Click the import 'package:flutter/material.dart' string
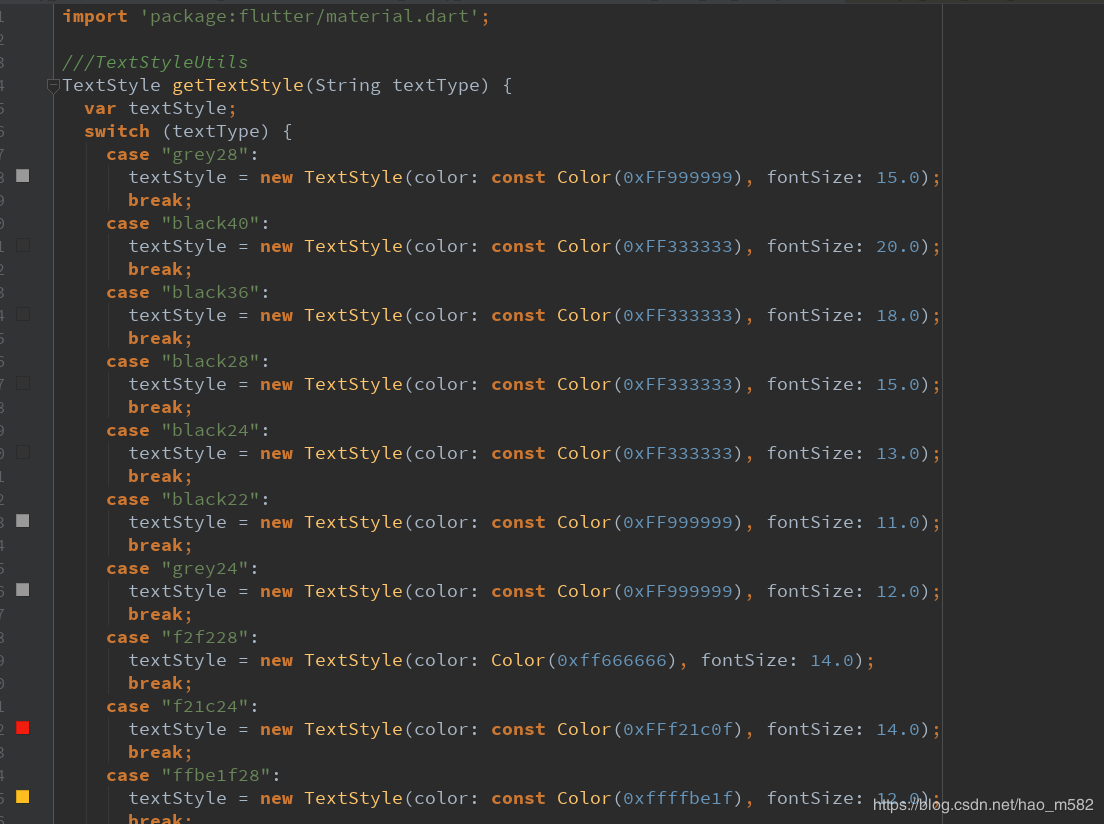The height and width of the screenshot is (824, 1104). pos(309,16)
